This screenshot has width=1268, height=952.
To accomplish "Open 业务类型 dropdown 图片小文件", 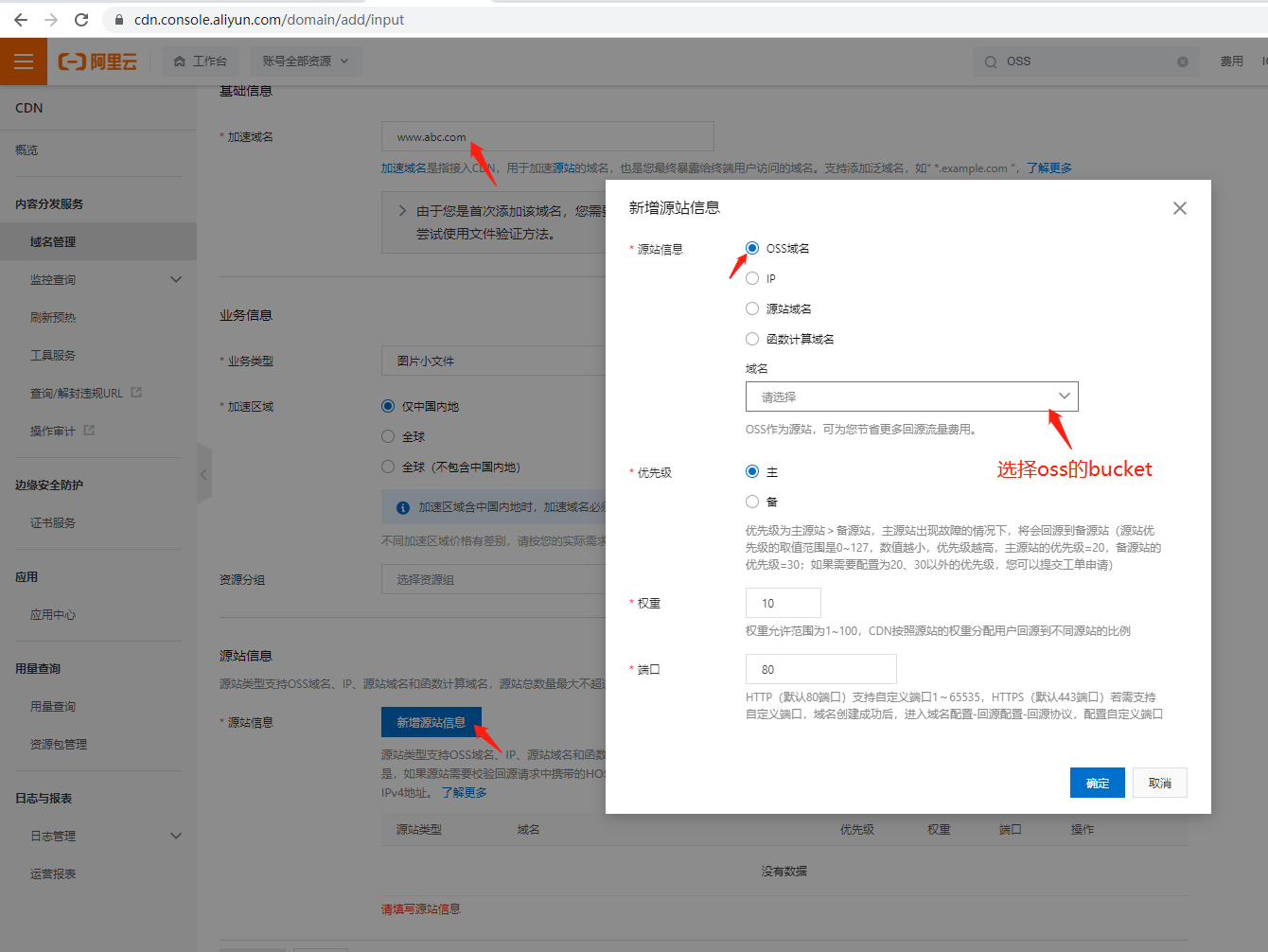I will click(493, 361).
